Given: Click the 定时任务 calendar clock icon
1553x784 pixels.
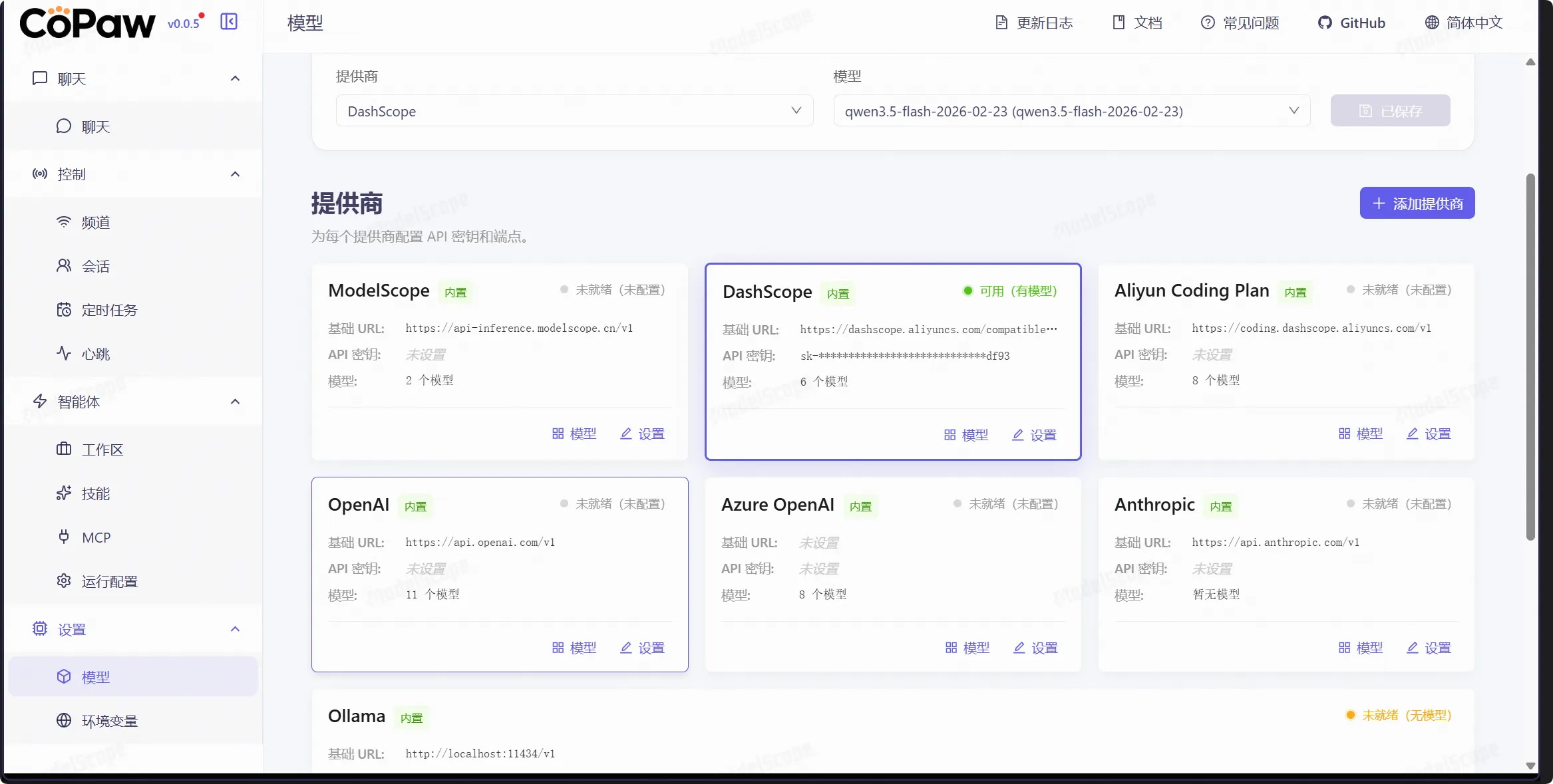Looking at the screenshot, I should 64,310.
